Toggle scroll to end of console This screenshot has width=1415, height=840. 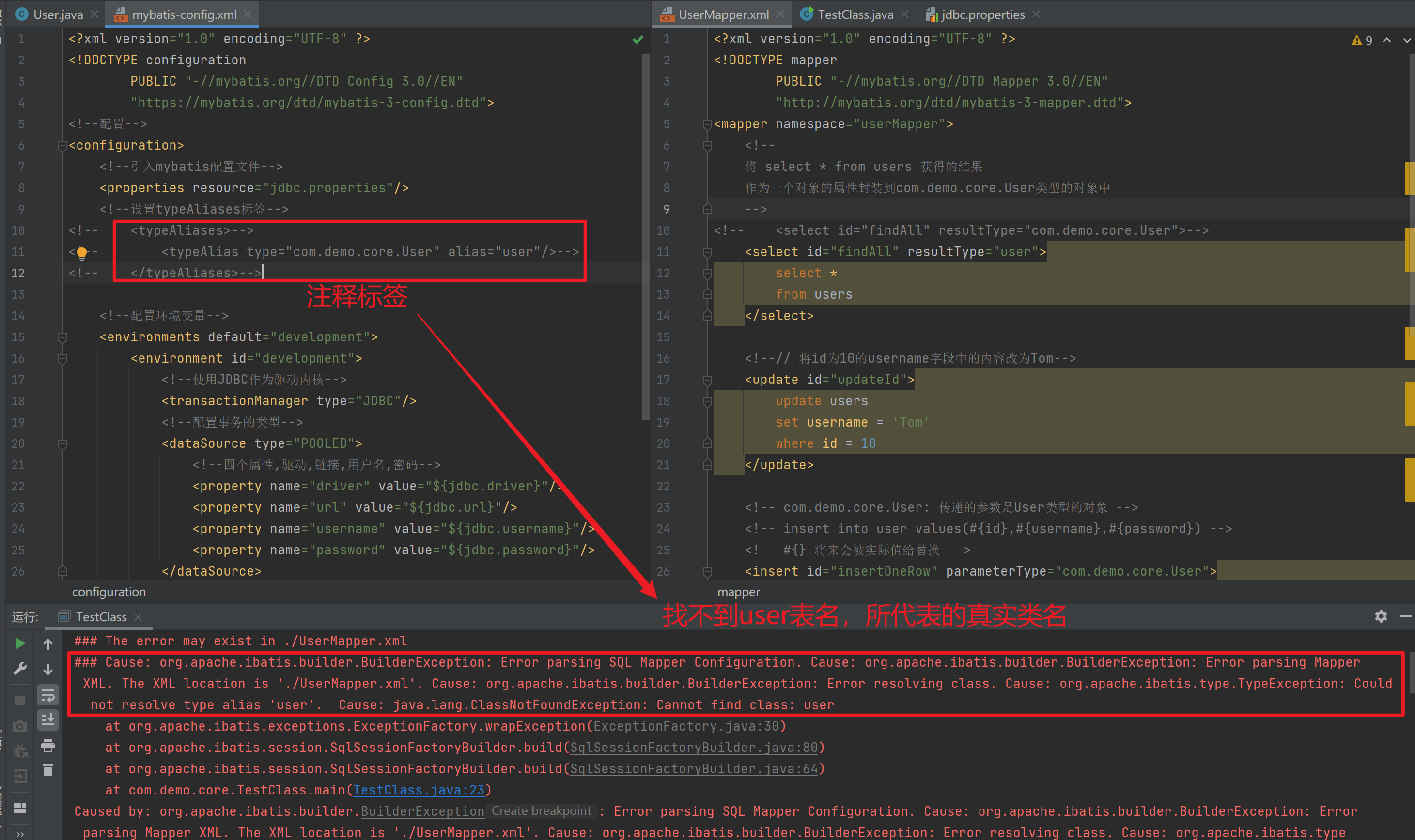[48, 720]
